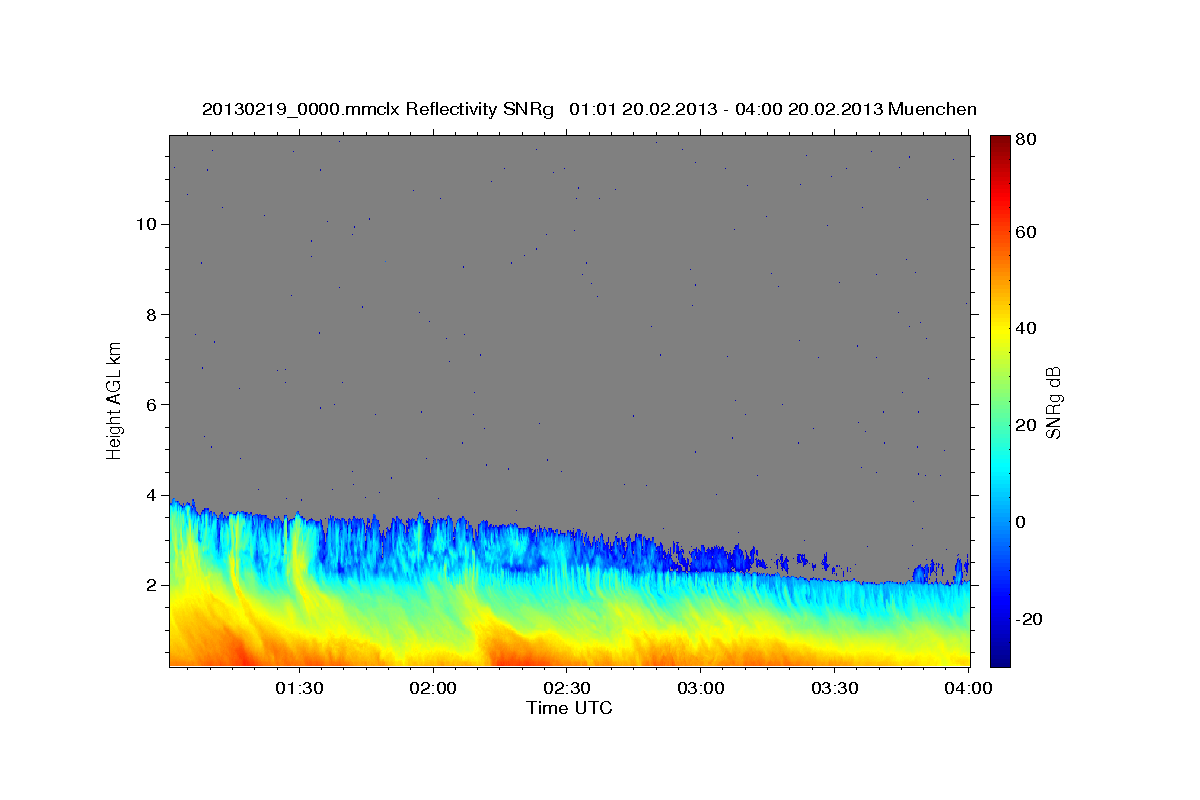The image size is (1200, 800).
Task: Click the 02:00 time tick label
Action: click(x=434, y=689)
